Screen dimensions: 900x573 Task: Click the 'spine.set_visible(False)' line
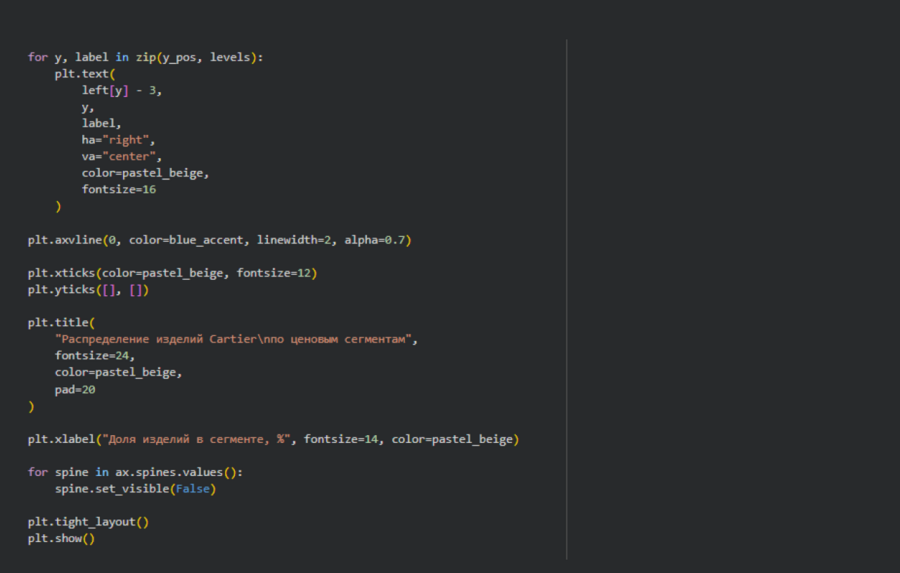pos(135,489)
